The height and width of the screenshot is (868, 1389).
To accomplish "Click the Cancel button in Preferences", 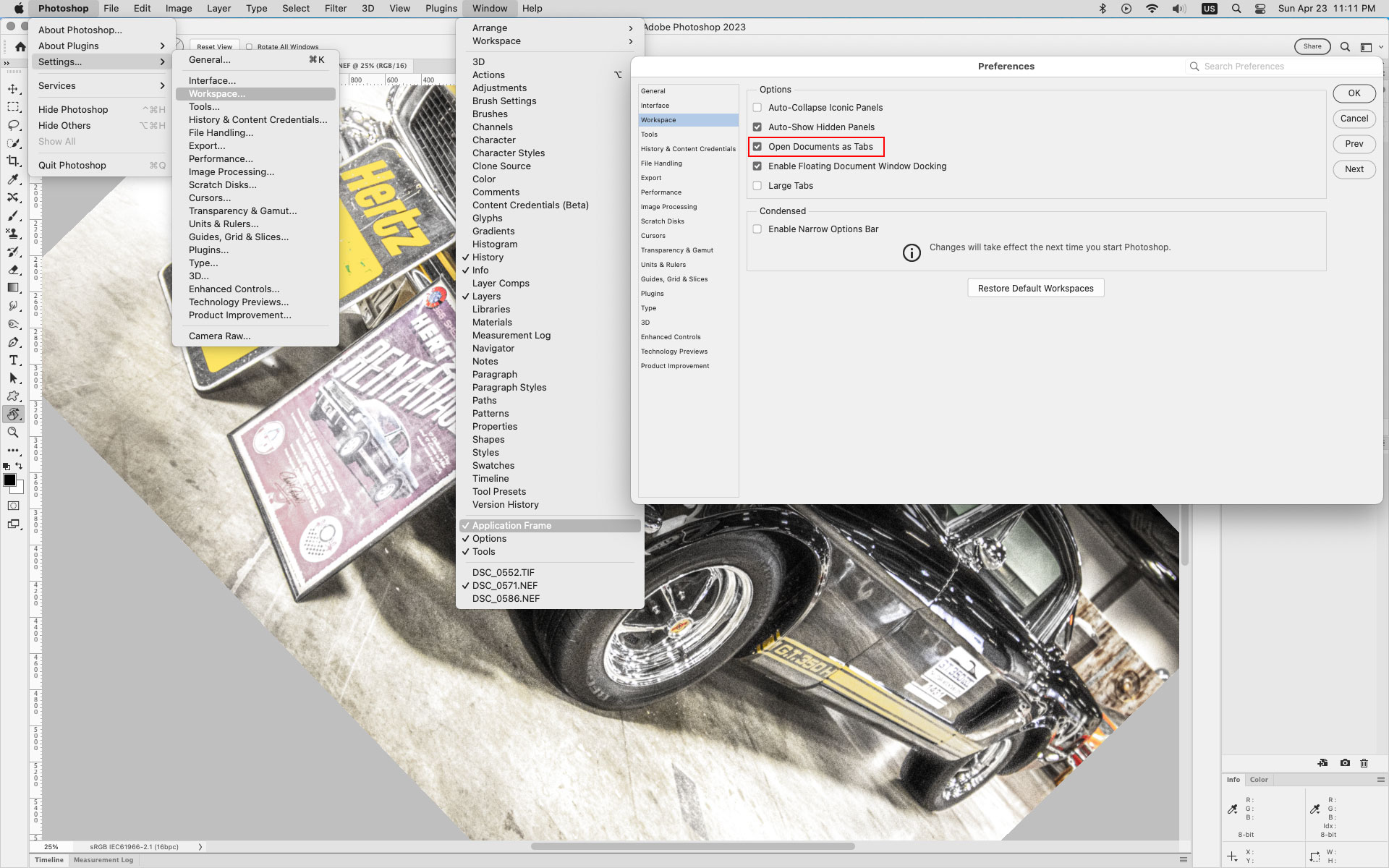I will pyautogui.click(x=1354, y=119).
